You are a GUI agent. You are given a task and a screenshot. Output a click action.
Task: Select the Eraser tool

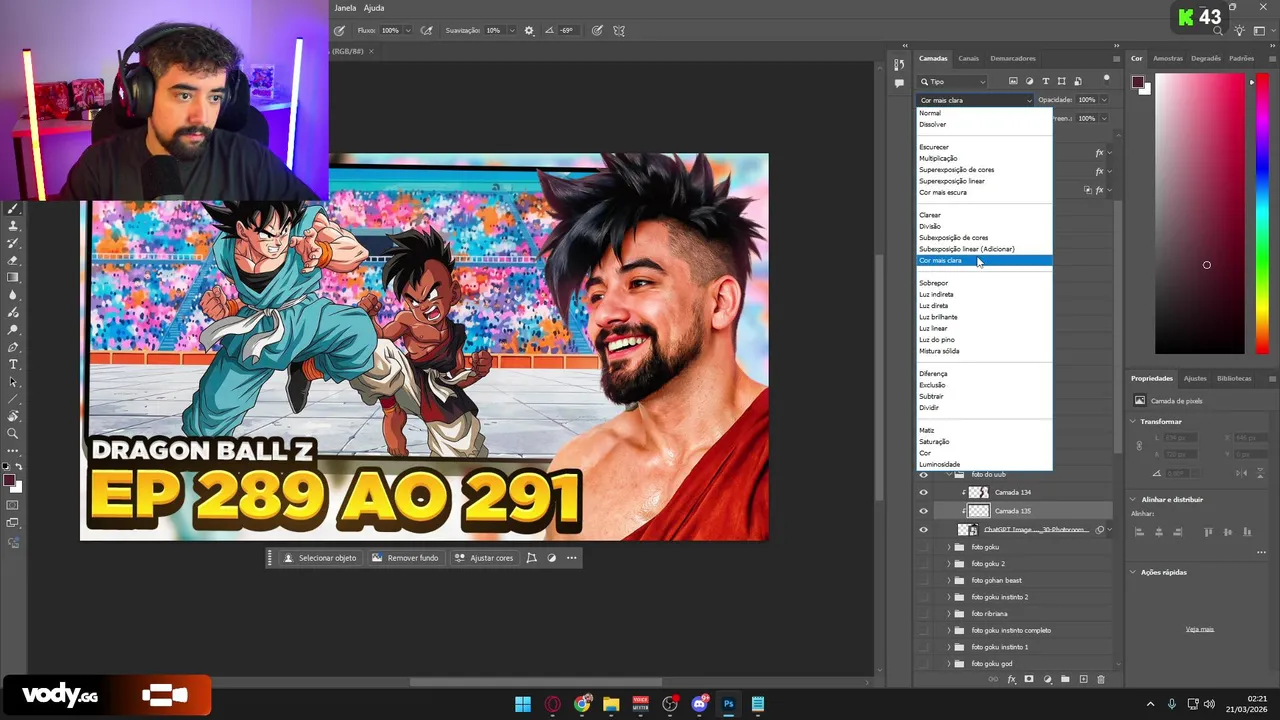click(13, 260)
